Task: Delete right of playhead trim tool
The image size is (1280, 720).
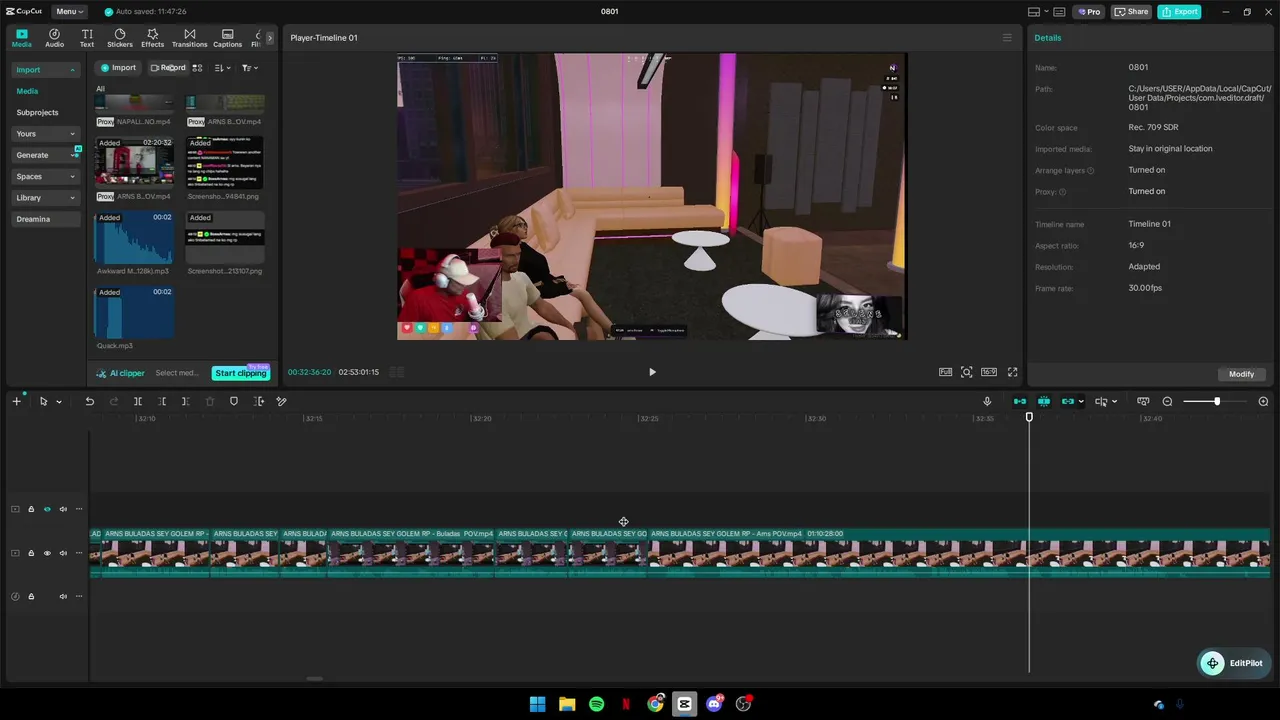Action: coord(186,401)
